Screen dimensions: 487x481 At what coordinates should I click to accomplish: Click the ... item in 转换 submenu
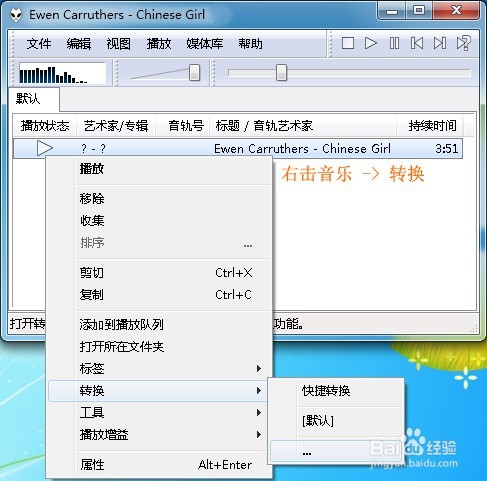coord(337,452)
